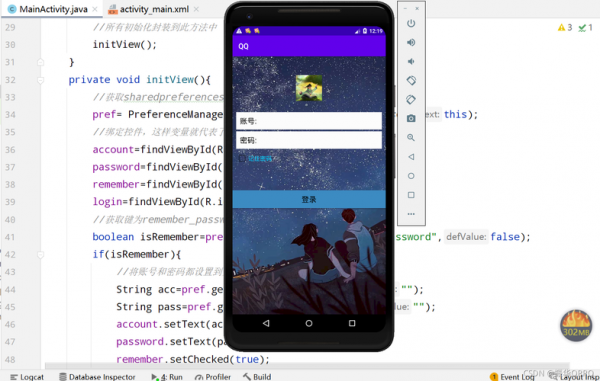Image resolution: width=600 pixels, height=381 pixels.
Task: Collapse the if block at line 42
Action: point(41,254)
